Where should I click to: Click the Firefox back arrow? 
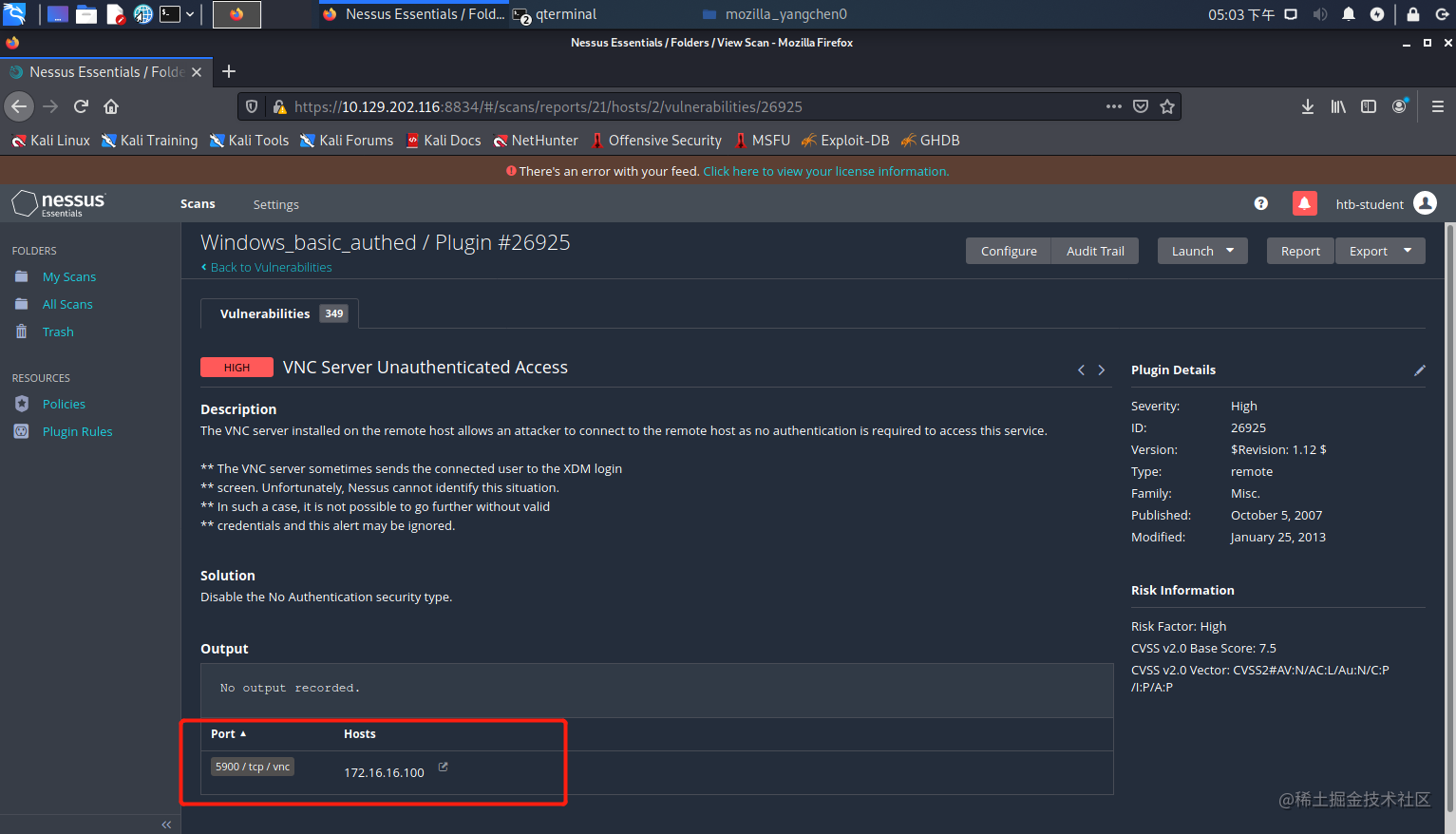(19, 106)
